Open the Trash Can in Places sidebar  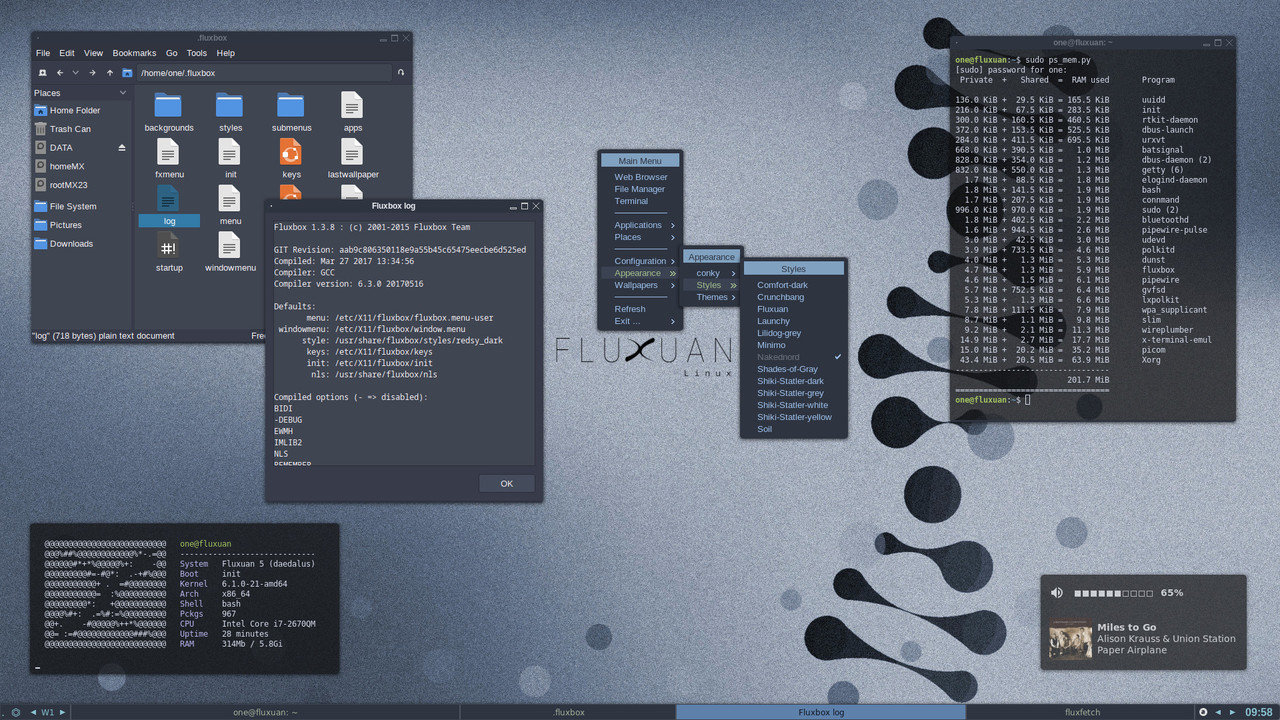coord(70,129)
